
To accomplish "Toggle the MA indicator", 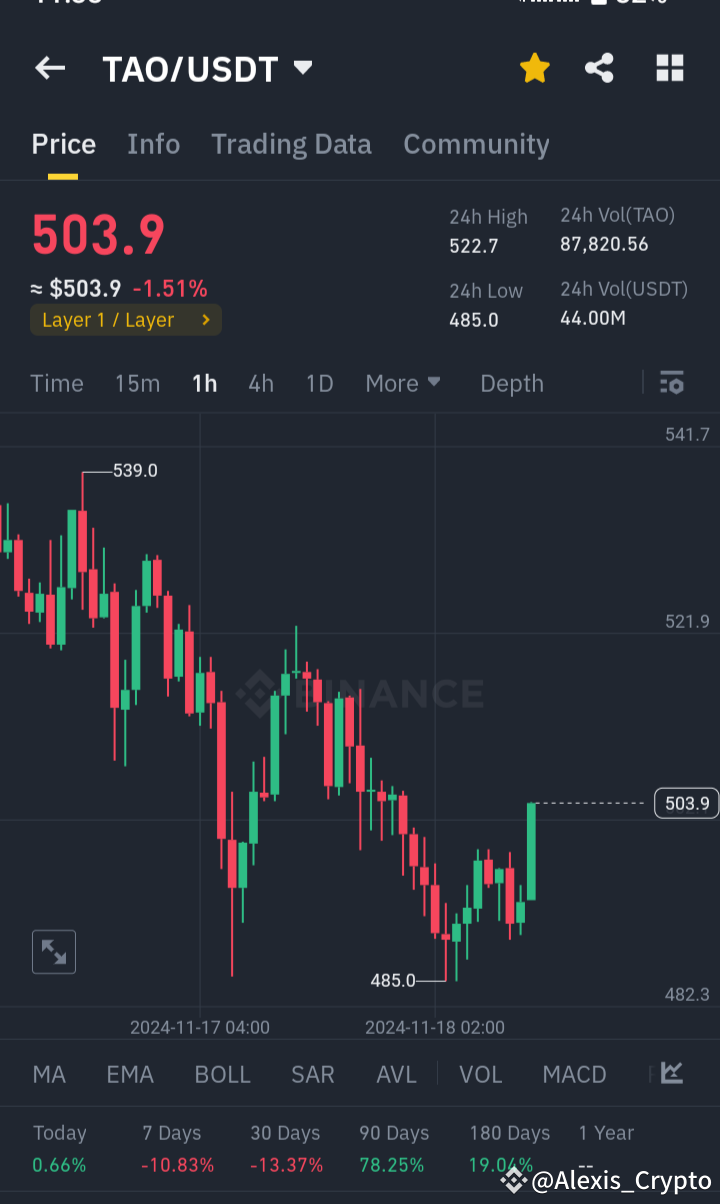I will click(x=49, y=1073).
